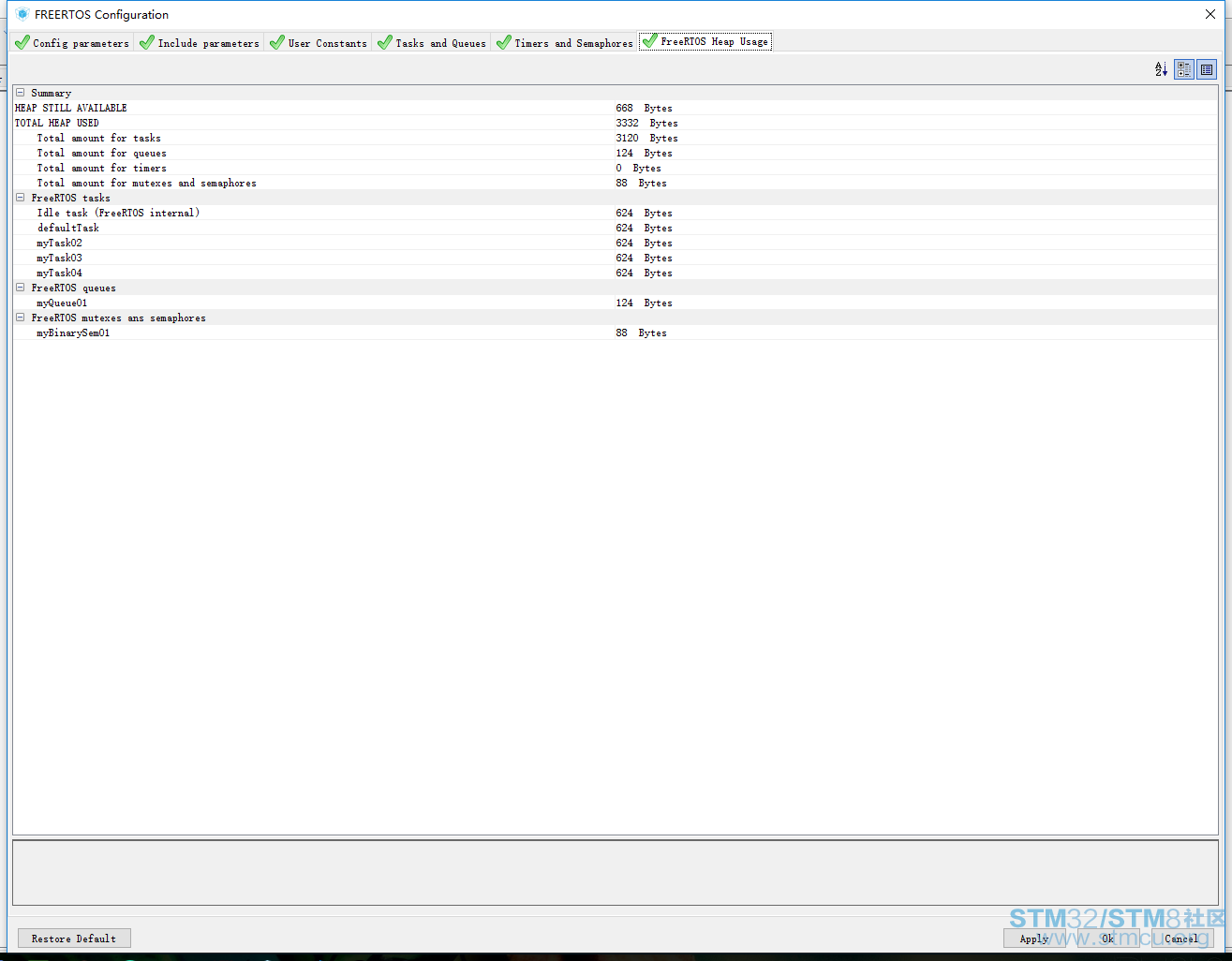This screenshot has height=961, width=1232.
Task: Select Total amount for timers row
Action: 615,168
